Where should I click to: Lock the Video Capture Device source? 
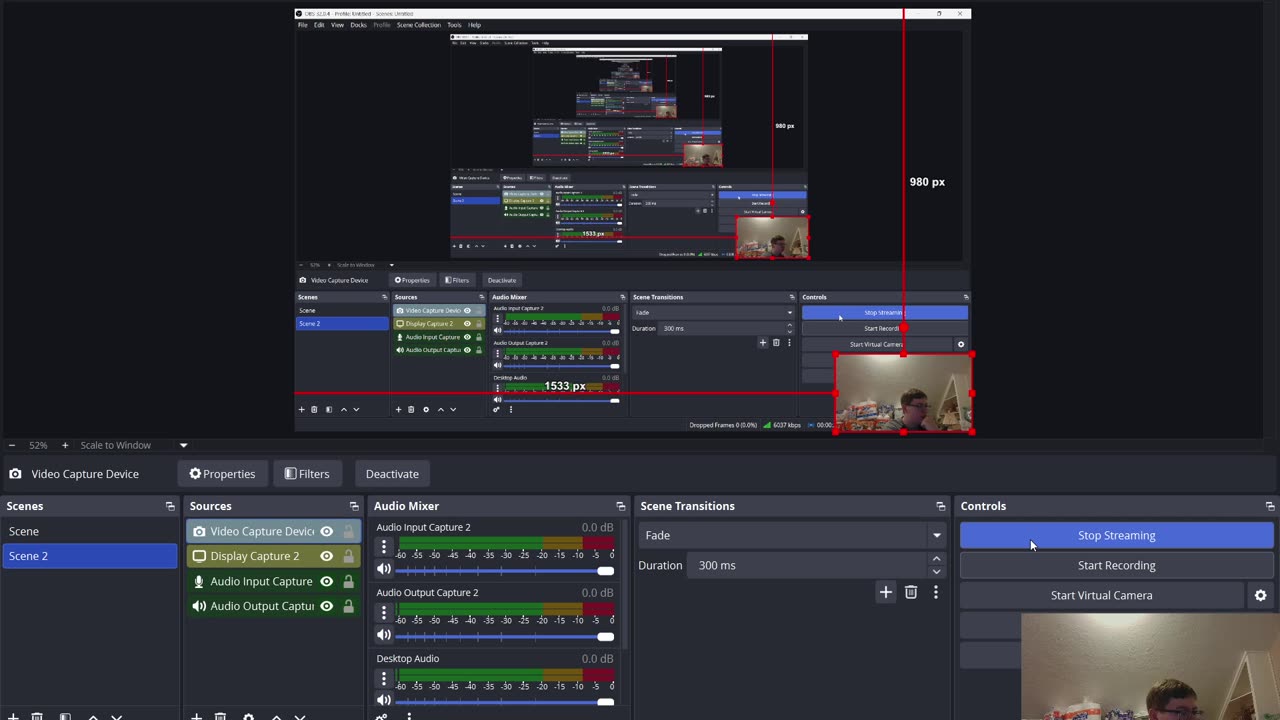[x=348, y=531]
